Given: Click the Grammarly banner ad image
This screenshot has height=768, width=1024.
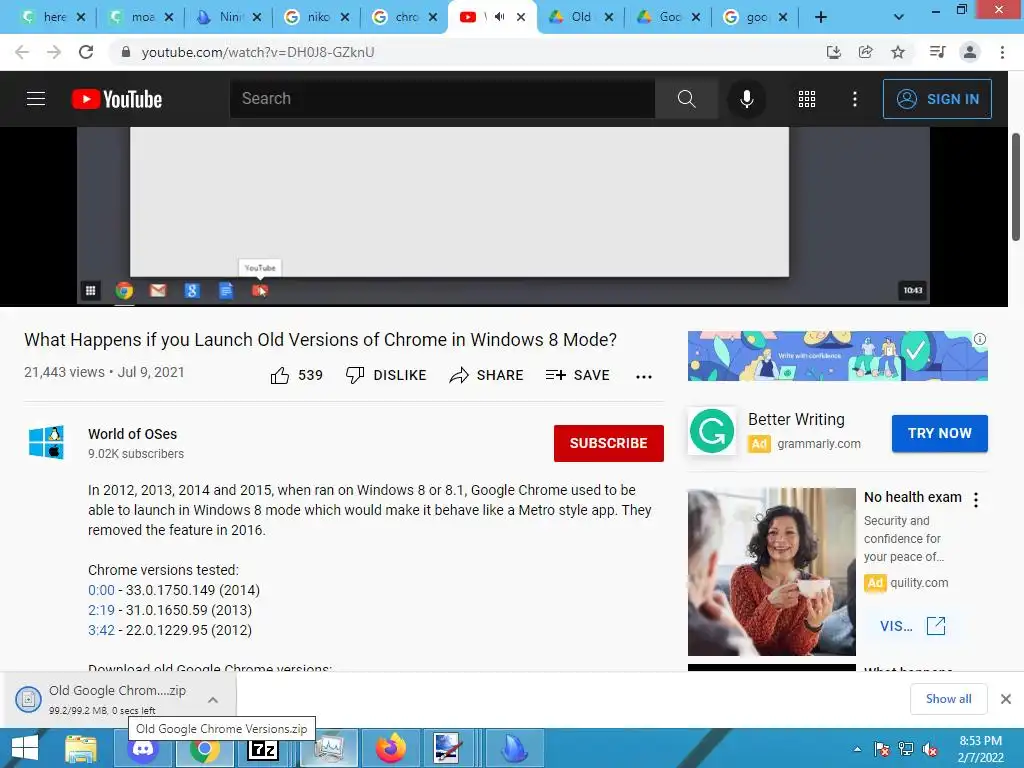Looking at the screenshot, I should [x=837, y=356].
